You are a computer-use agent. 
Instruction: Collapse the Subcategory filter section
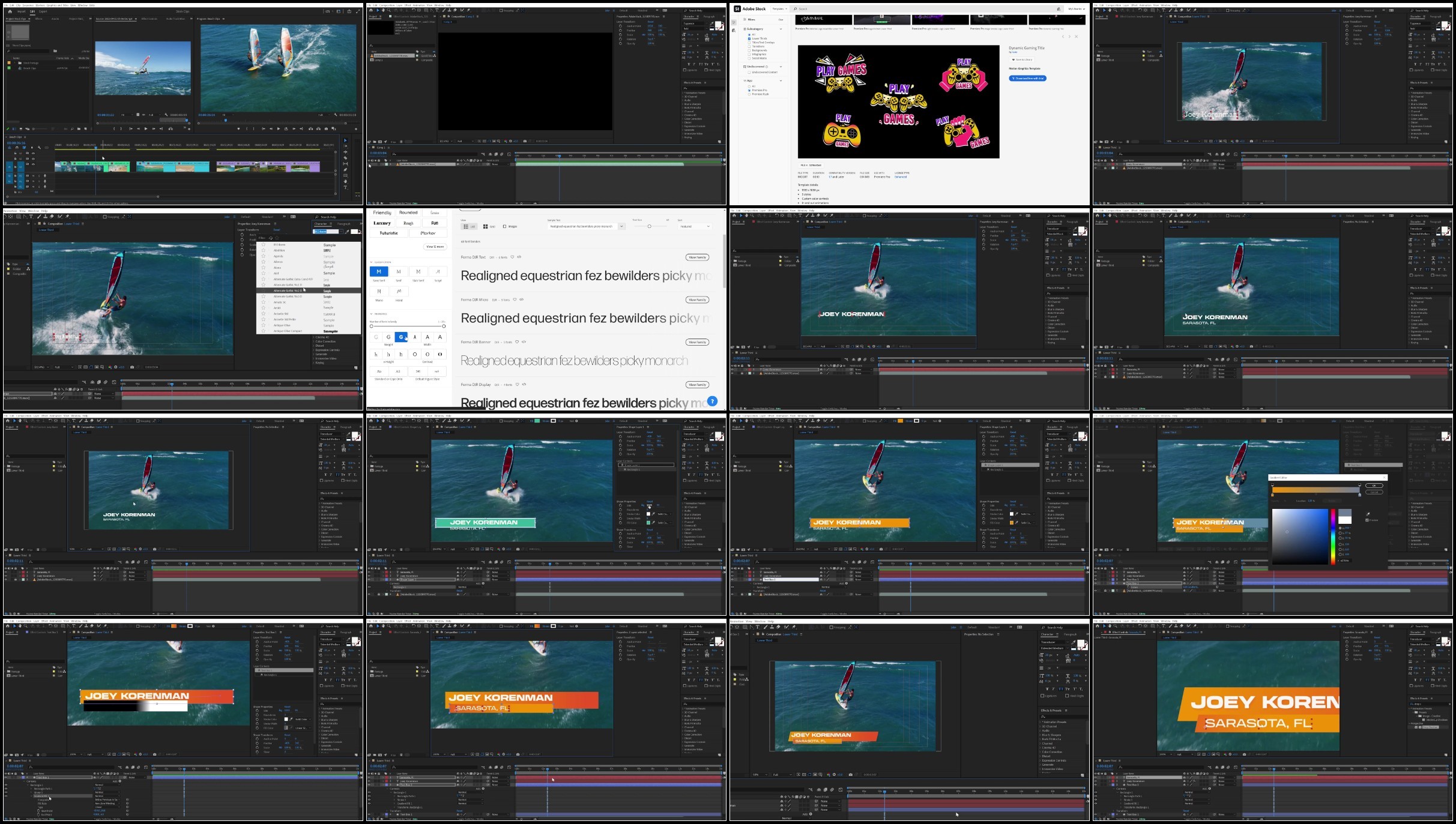[x=781, y=29]
